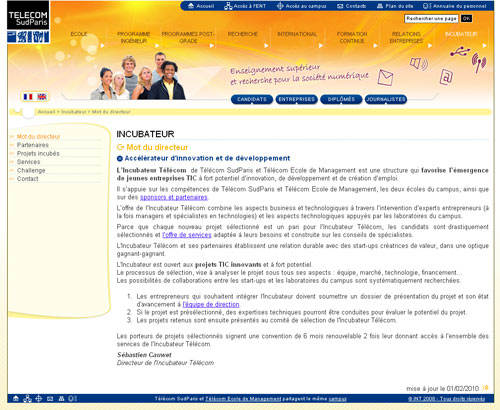Click the footer home icon
500x410 pixels.
(16, 398)
